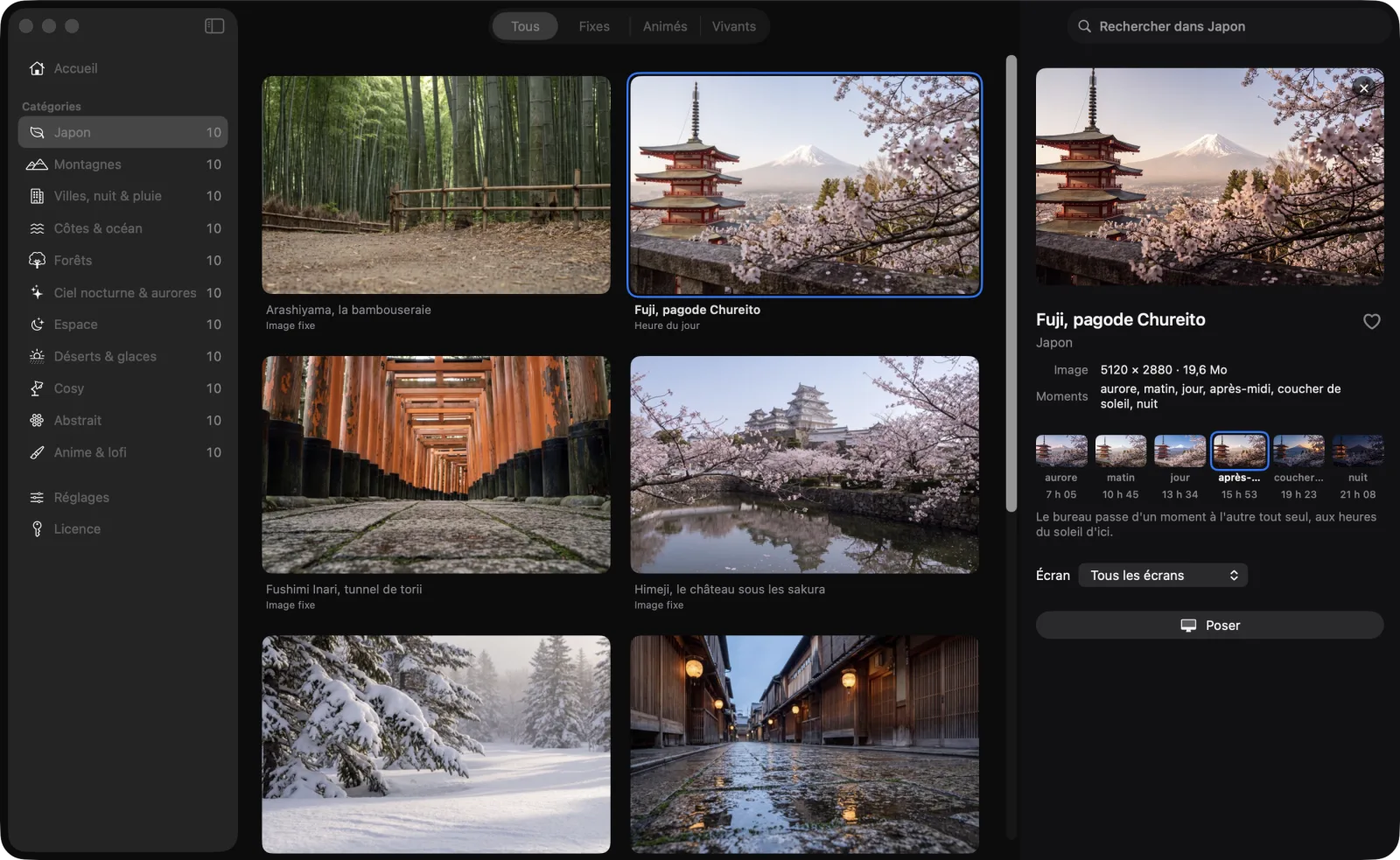Select the nuit 21 h 08 moment thumbnail
The width and height of the screenshot is (1400, 860).
(x=1358, y=451)
